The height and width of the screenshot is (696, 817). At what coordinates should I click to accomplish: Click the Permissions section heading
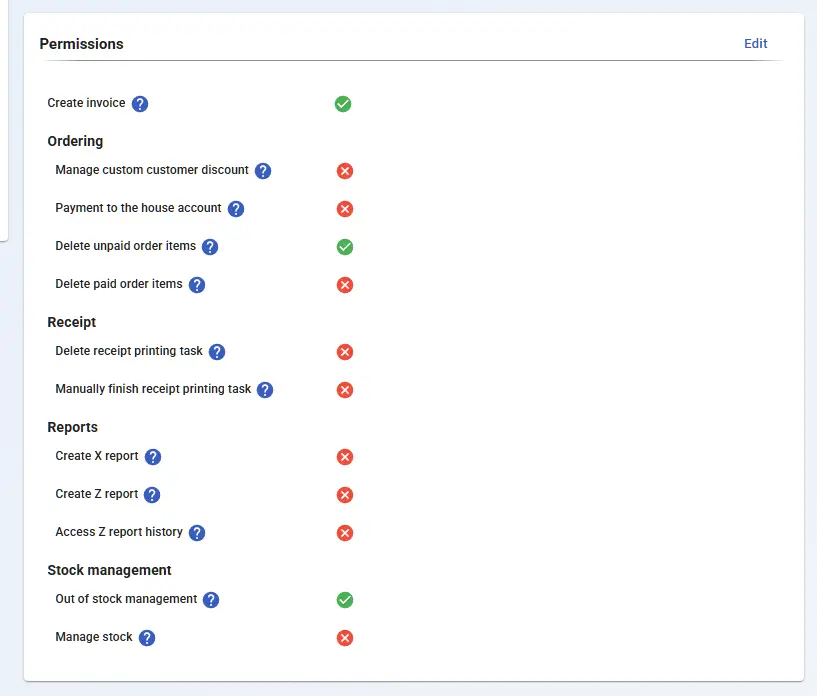pos(82,44)
